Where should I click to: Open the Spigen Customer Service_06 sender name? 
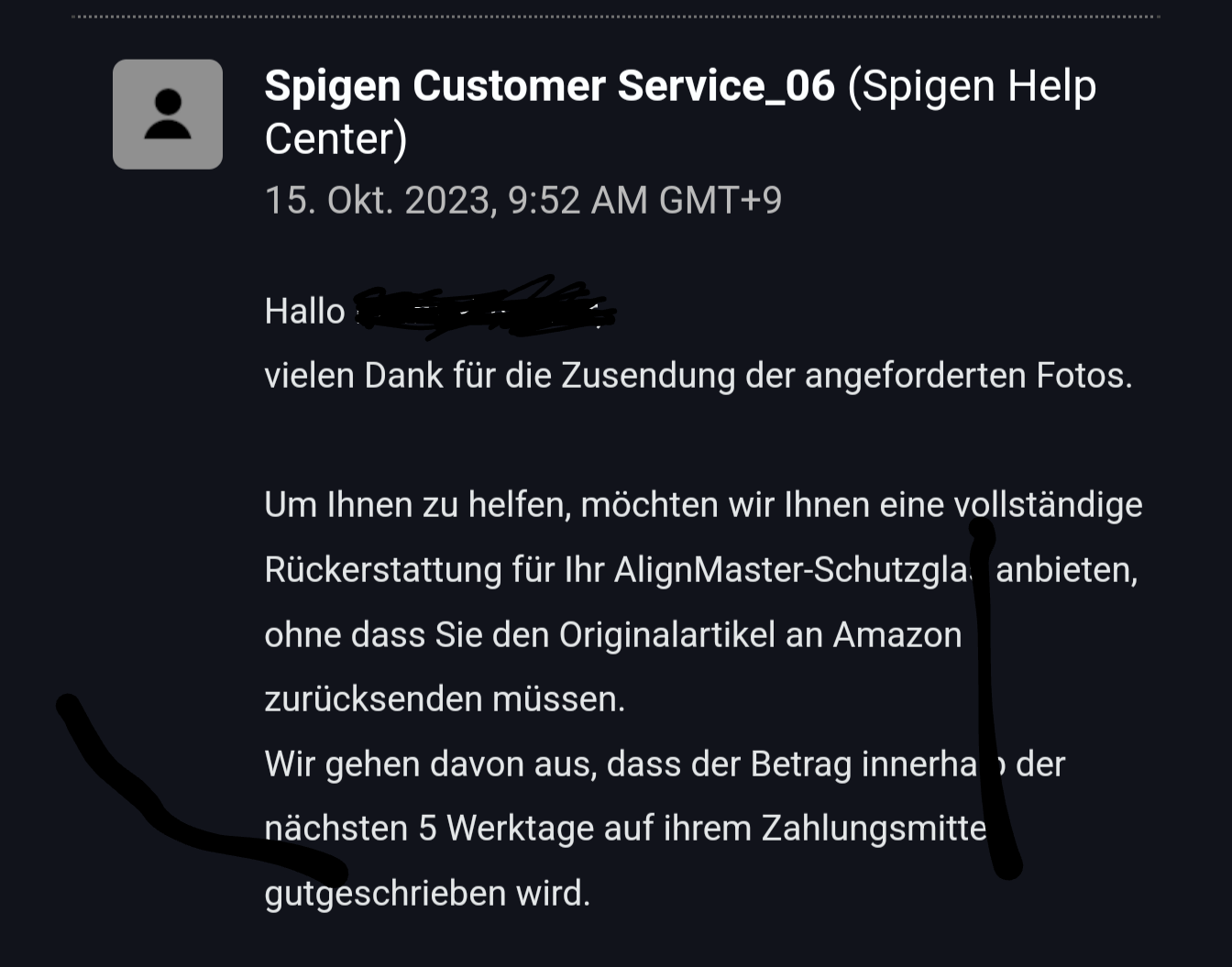coord(549,86)
